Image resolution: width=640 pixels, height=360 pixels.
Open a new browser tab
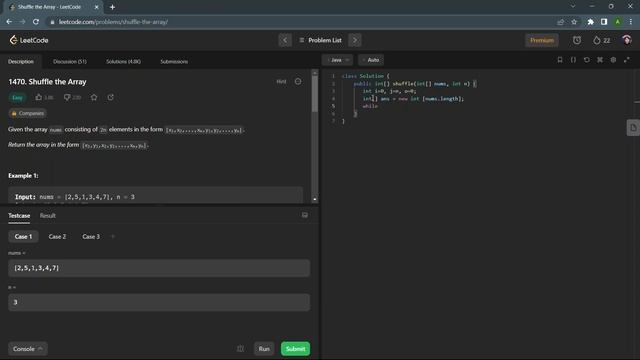coord(112,7)
